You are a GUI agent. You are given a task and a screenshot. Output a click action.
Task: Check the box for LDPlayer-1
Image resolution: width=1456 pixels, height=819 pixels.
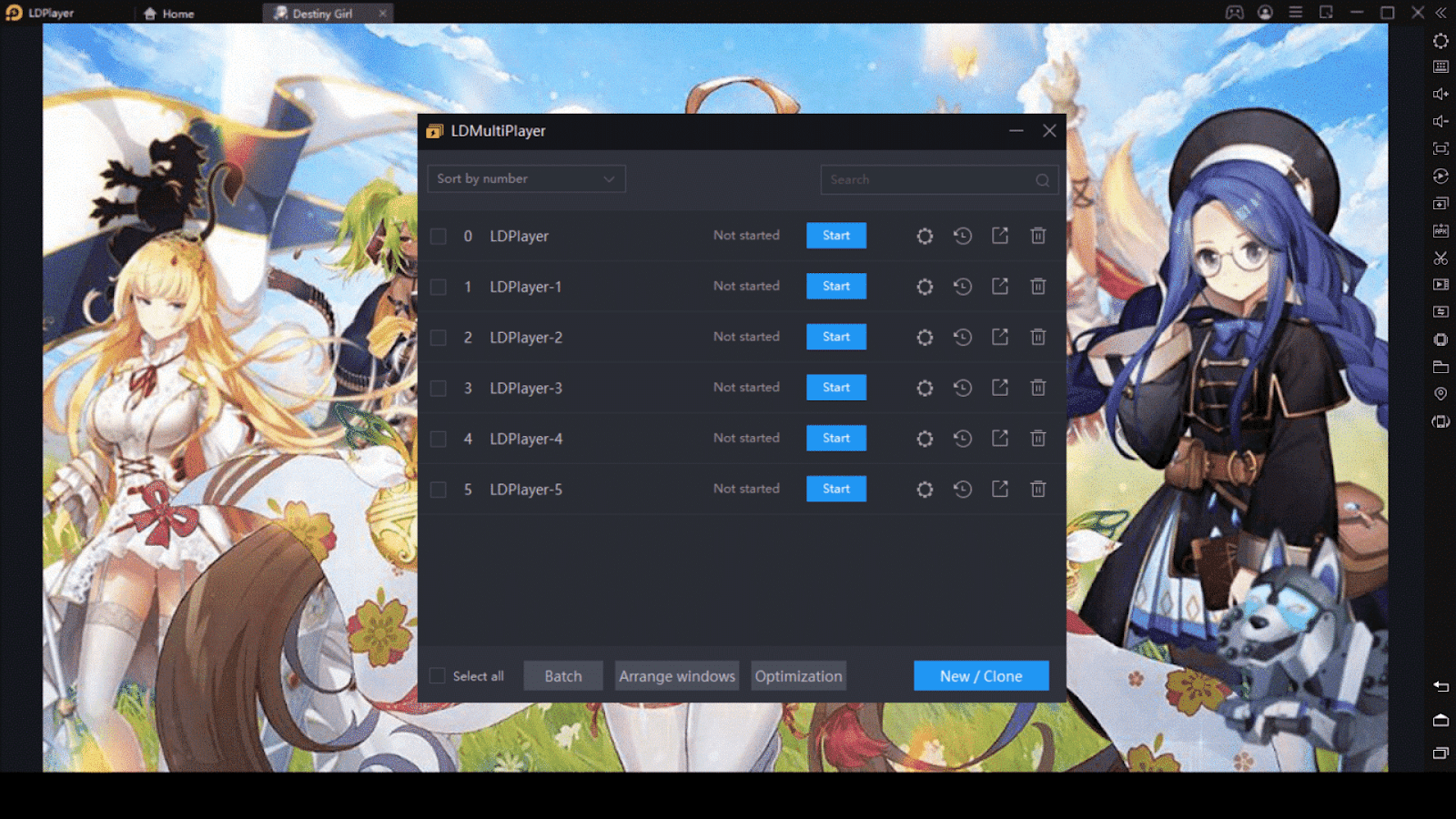[x=439, y=287]
